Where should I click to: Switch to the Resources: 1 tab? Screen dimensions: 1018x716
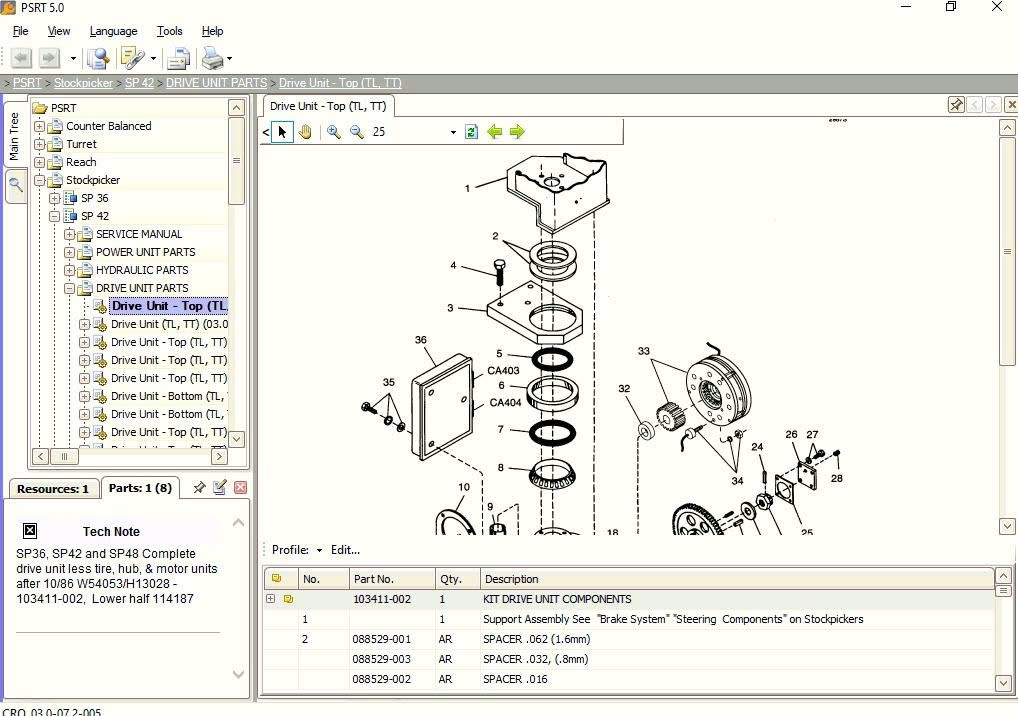point(53,489)
